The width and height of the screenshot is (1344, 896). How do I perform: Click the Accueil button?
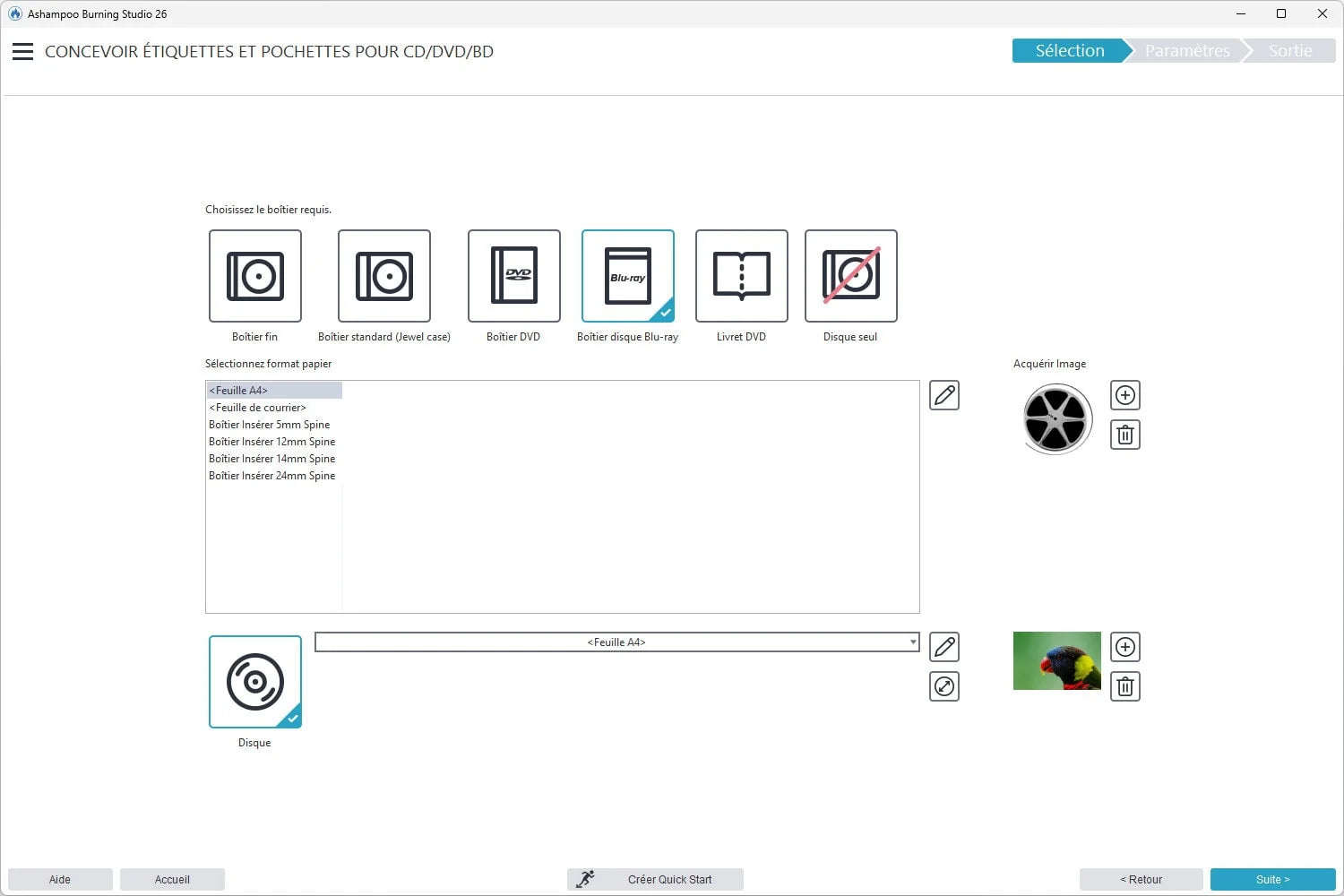point(172,880)
